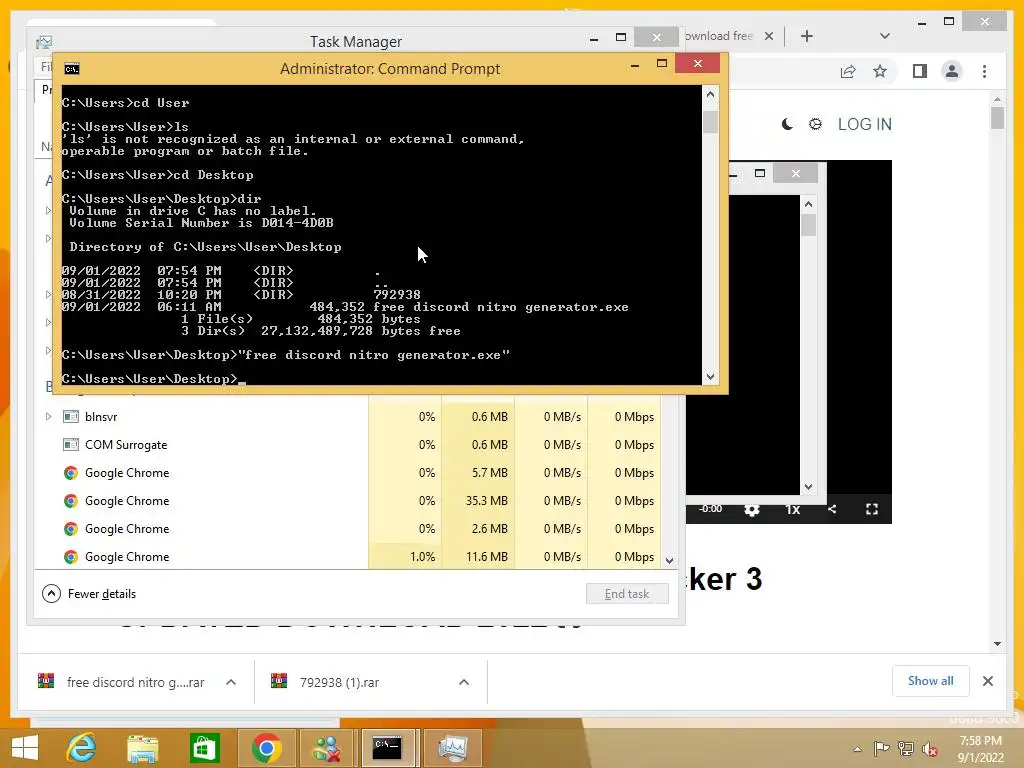The image size is (1024, 768).
Task: Launch Windows Store from the taskbar
Action: [204, 748]
